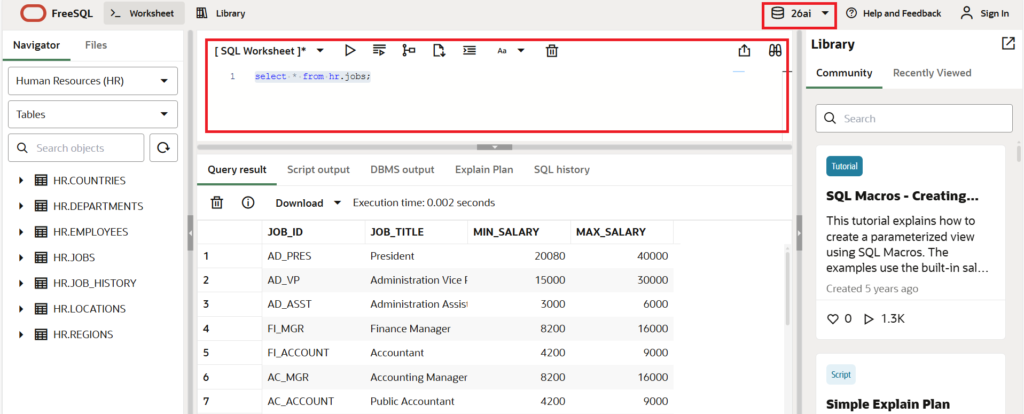Open Help and Feedback
1024x414 pixels.
893,14
